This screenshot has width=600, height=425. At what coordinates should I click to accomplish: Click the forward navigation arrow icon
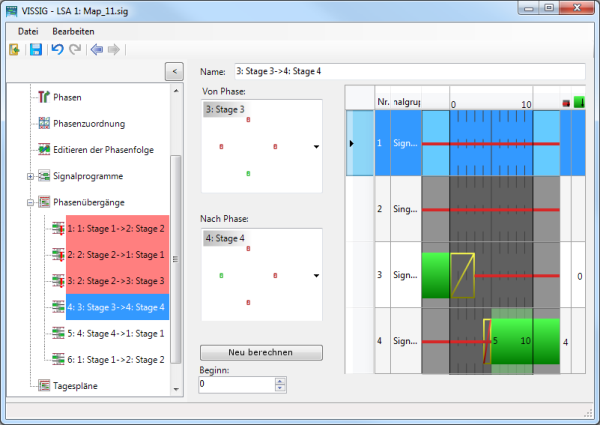(113, 50)
